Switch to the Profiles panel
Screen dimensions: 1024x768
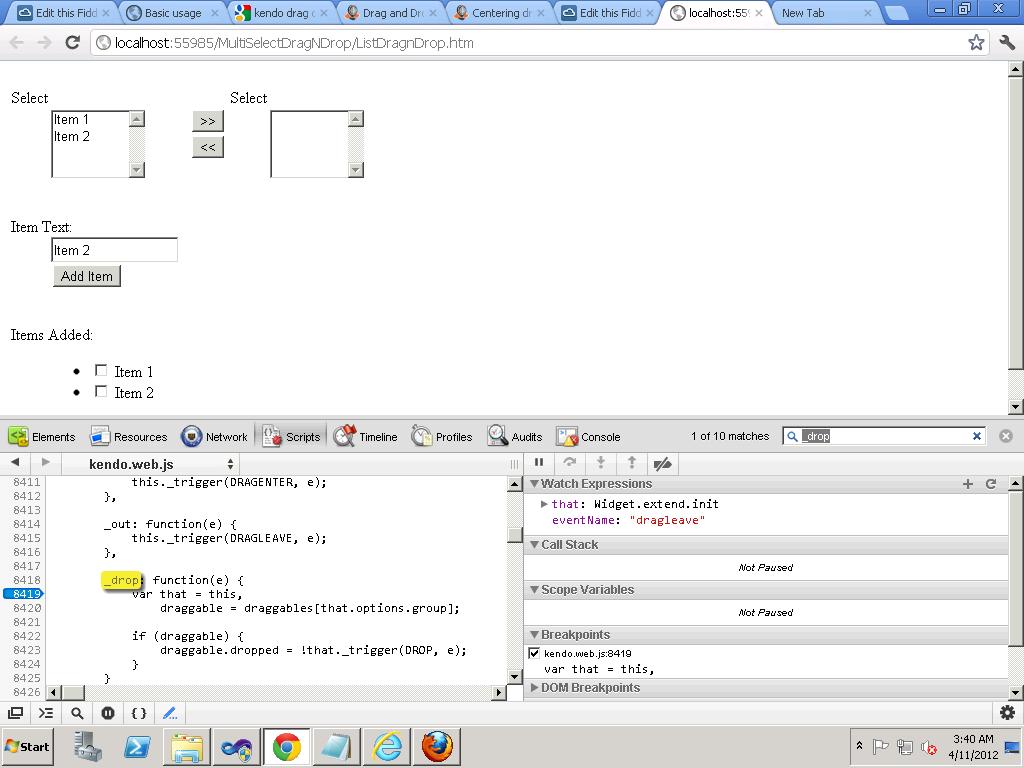(441, 437)
